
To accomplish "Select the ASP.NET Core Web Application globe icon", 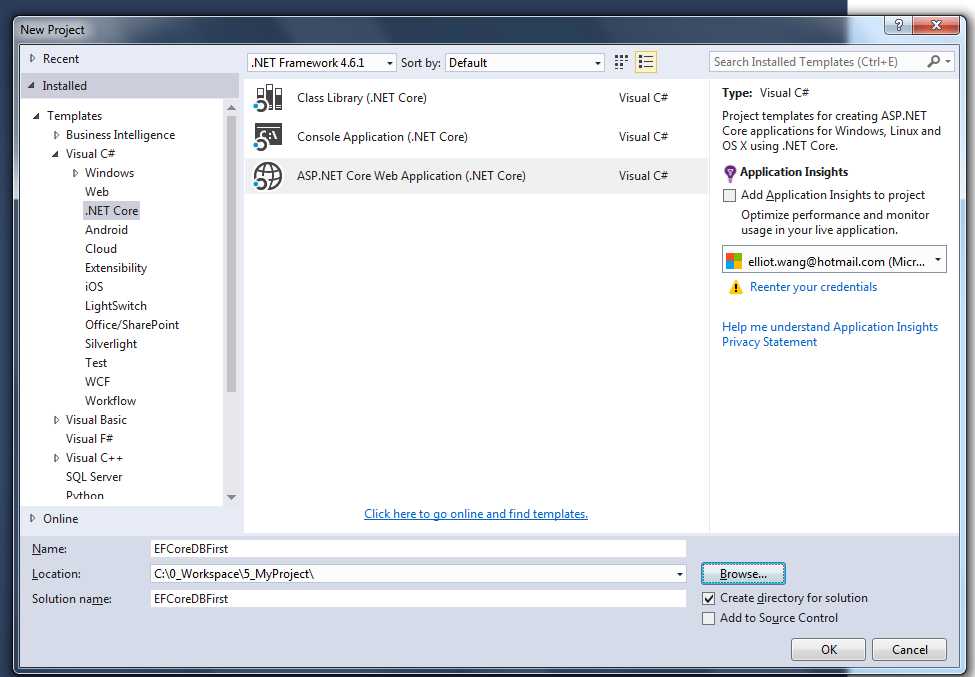I will (x=268, y=176).
